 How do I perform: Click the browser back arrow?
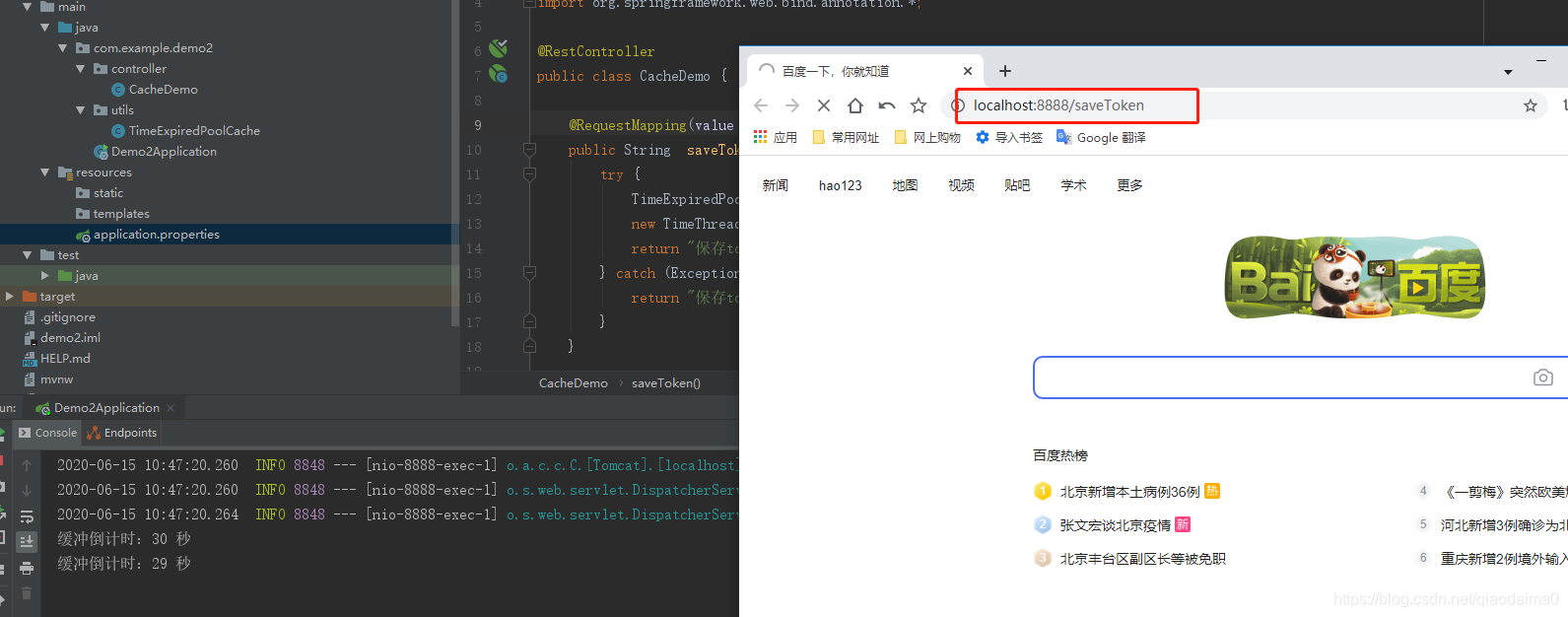(761, 105)
